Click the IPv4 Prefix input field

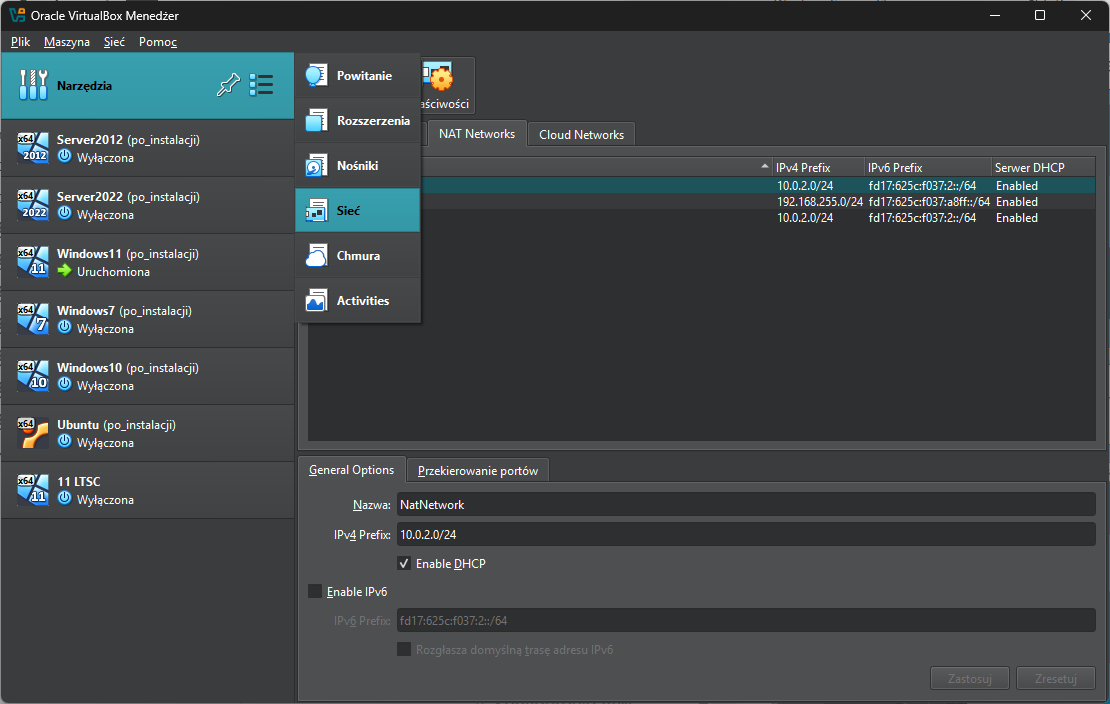pyautogui.click(x=746, y=535)
